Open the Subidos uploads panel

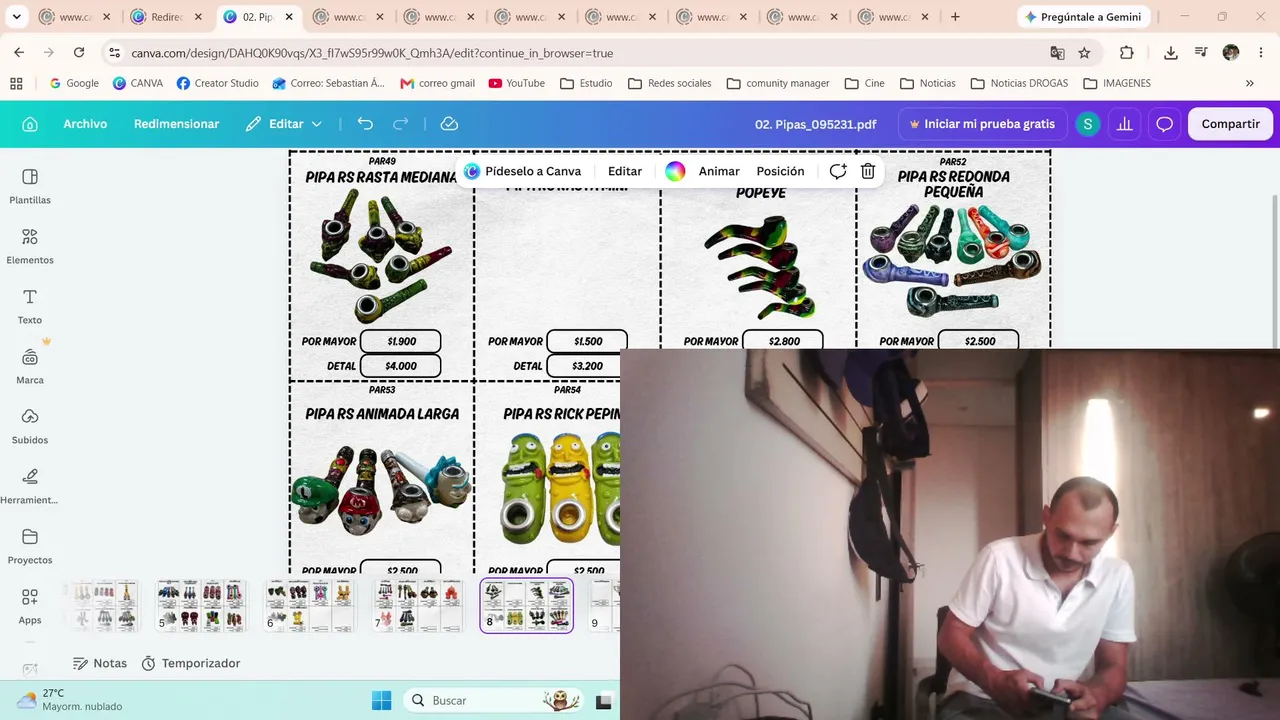tap(30, 427)
